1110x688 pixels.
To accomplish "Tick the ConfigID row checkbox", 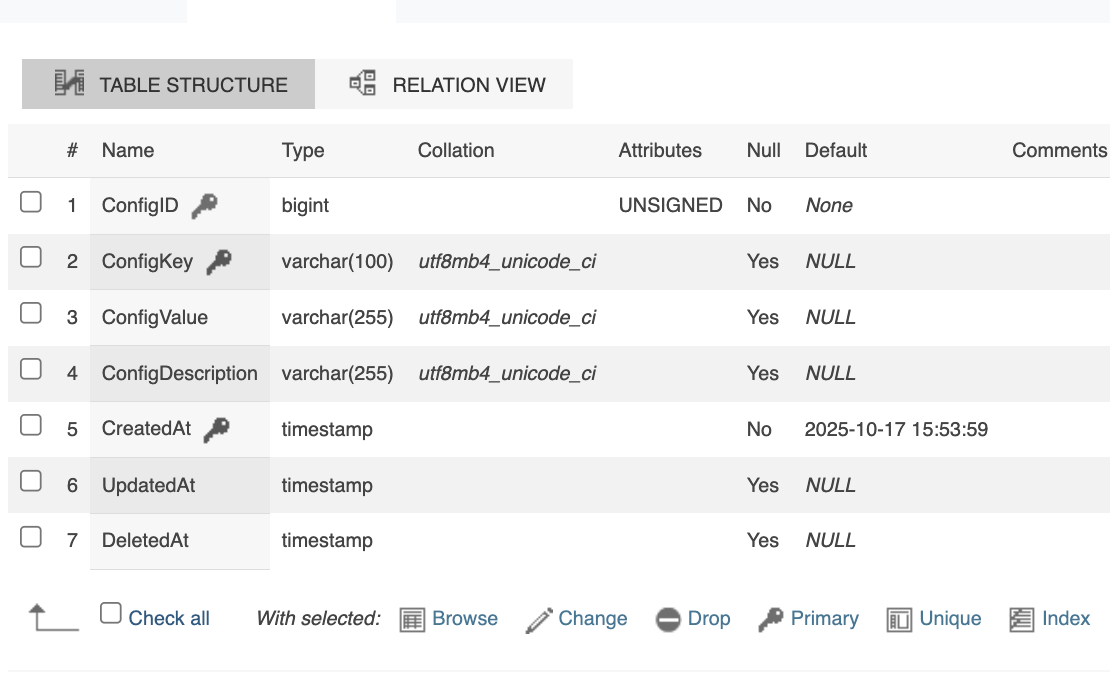I will click(x=31, y=202).
